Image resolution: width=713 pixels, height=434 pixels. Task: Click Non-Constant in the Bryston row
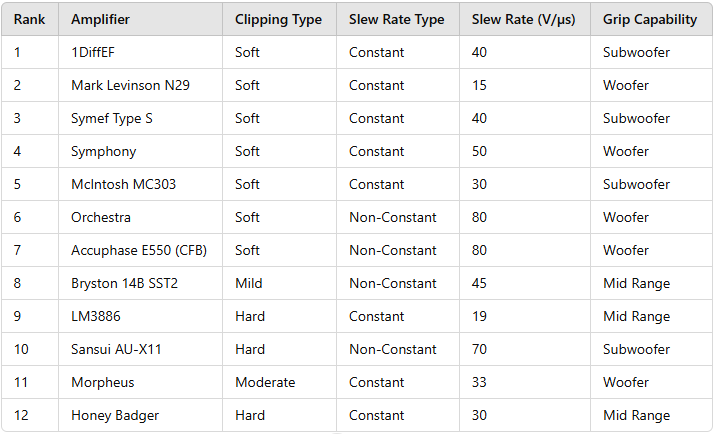(393, 283)
